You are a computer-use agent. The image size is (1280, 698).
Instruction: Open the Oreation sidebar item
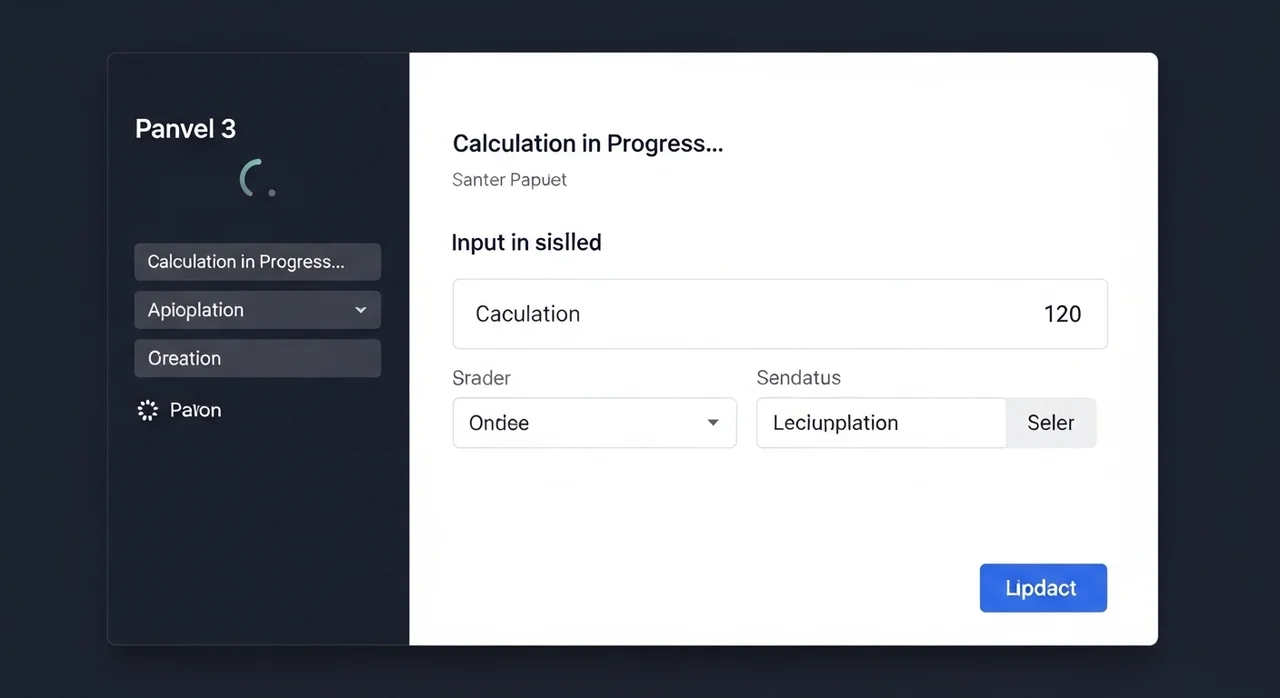257,358
